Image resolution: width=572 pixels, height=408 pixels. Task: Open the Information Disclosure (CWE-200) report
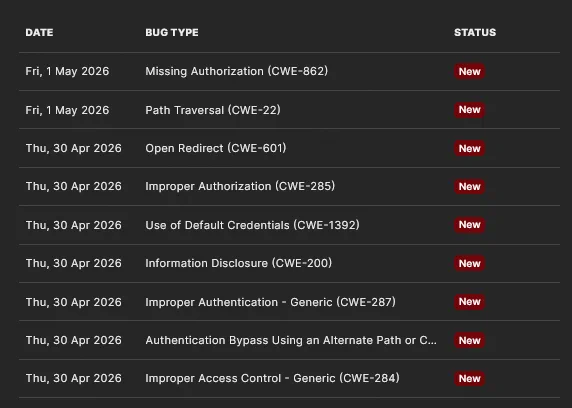coord(239,263)
